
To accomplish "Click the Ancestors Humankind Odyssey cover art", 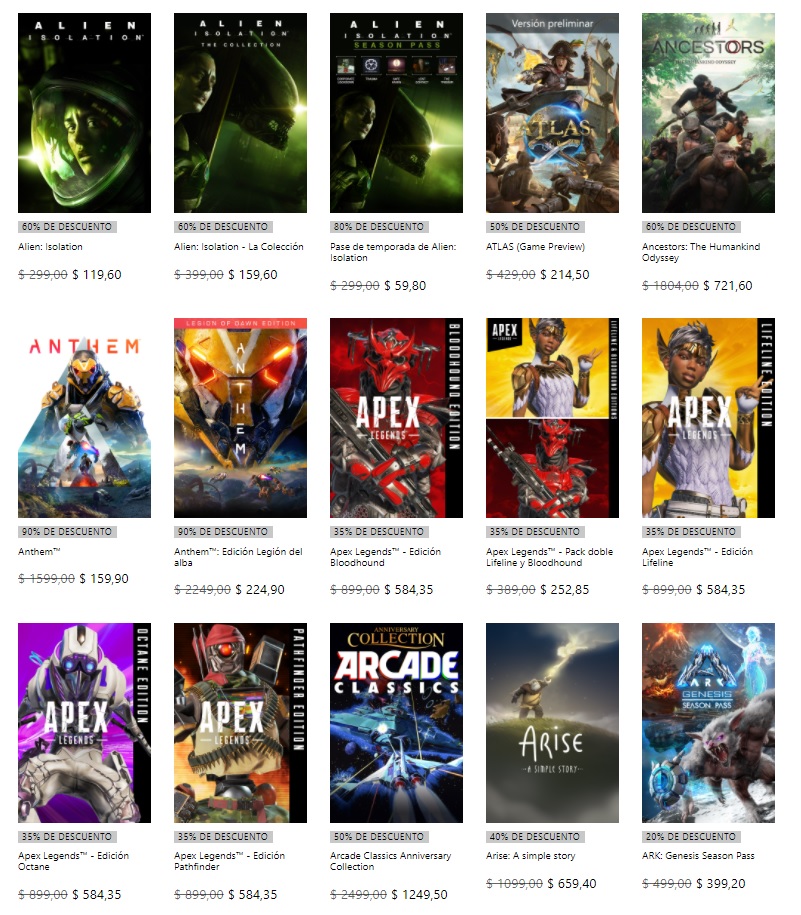I will click(x=708, y=113).
